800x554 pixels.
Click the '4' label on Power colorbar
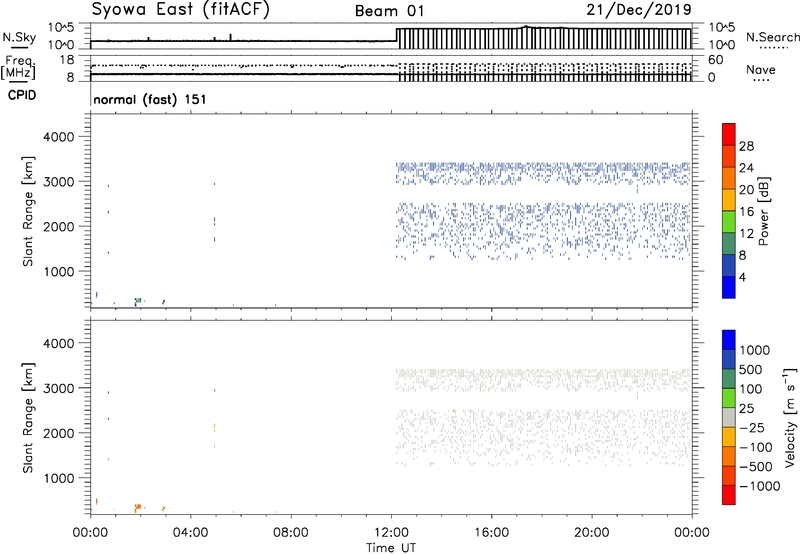[742, 277]
